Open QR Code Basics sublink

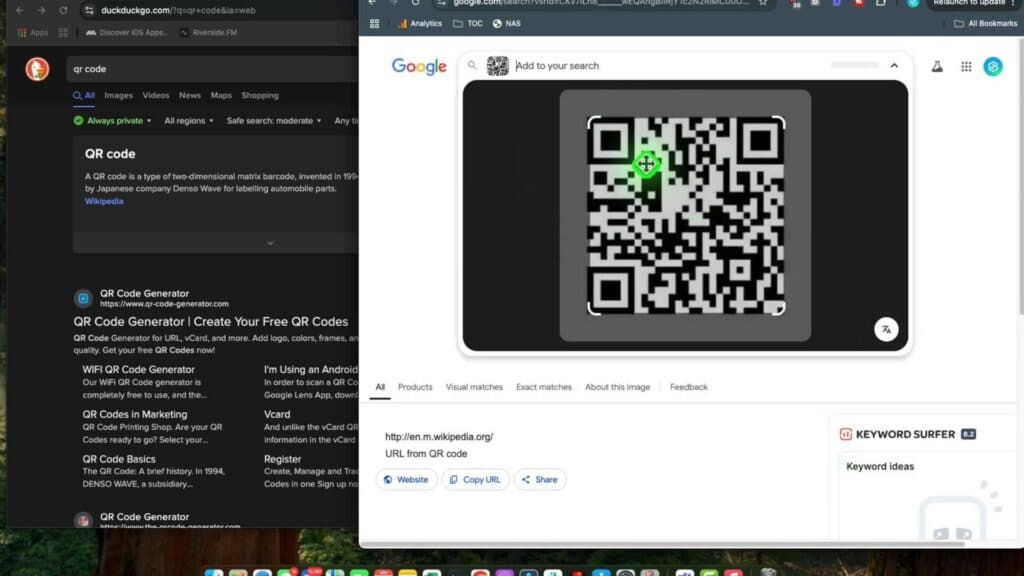(x=119, y=459)
